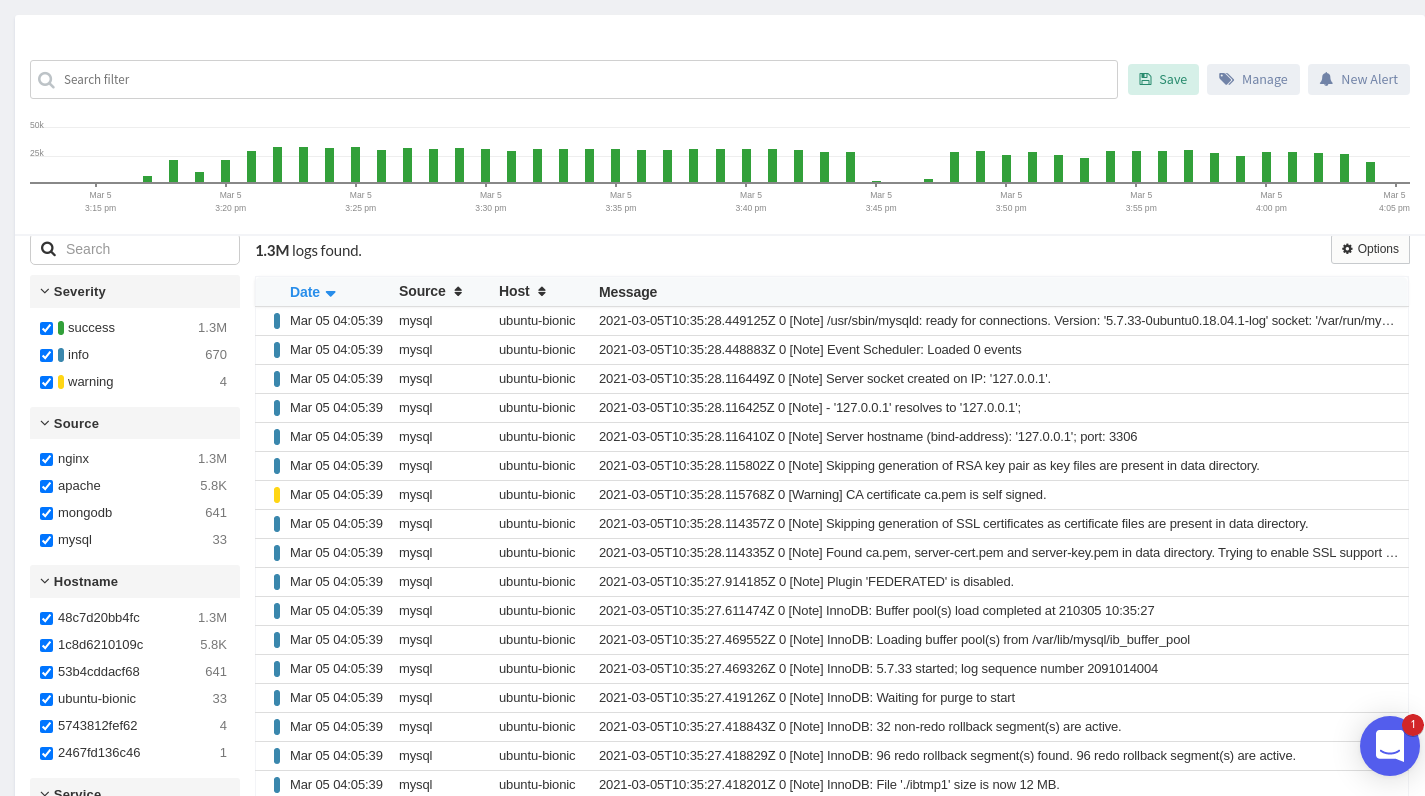Sort by Source column arrows
This screenshot has height=796, width=1425.
coord(458,291)
